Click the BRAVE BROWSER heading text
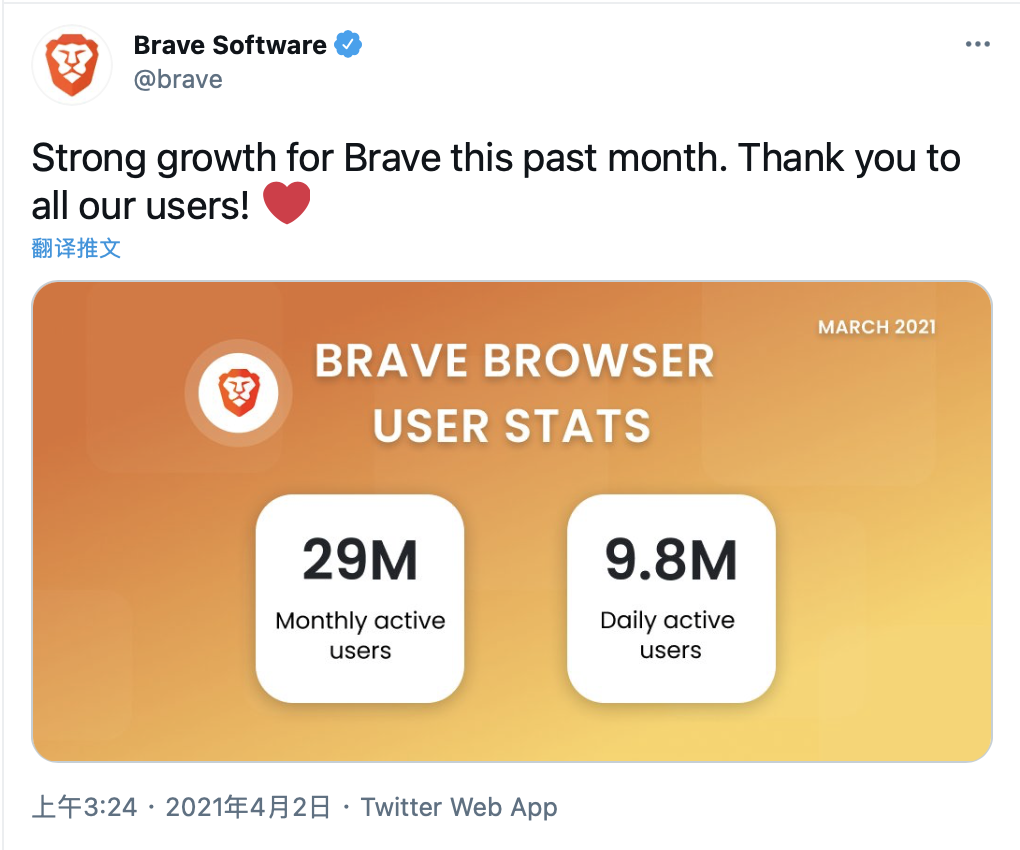The image size is (1020, 850). 515,360
